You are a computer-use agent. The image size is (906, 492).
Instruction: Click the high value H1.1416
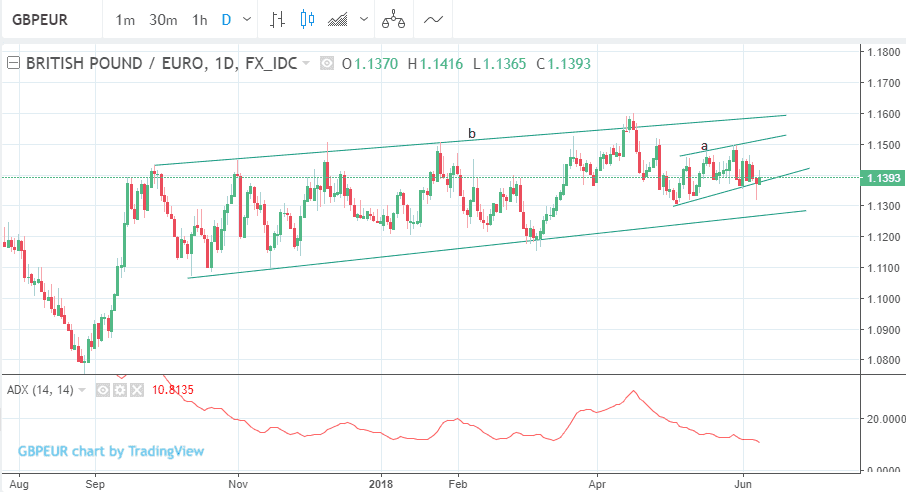(435, 64)
